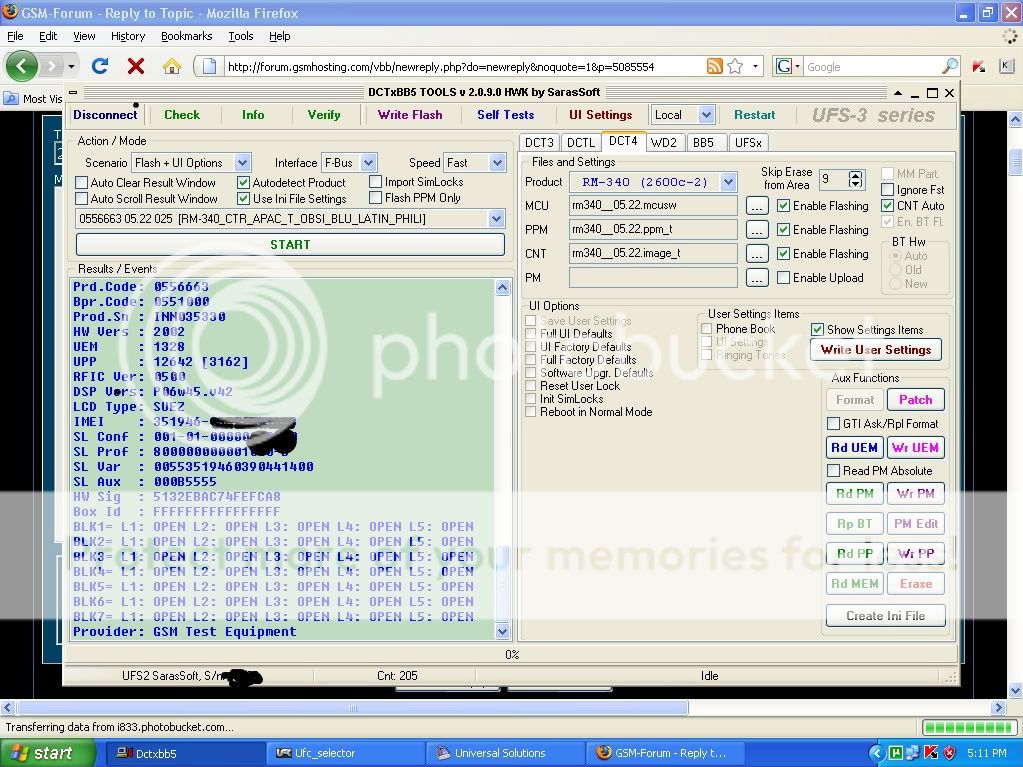The image size is (1023, 767).
Task: Switch to the DCT3 tab
Action: click(539, 143)
